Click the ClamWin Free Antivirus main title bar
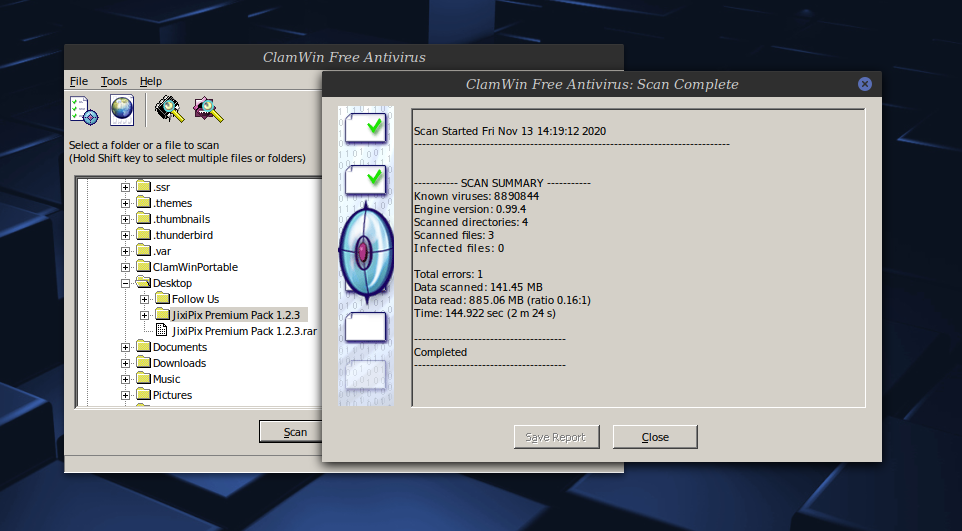The height and width of the screenshot is (531, 962). pyautogui.click(x=344, y=57)
